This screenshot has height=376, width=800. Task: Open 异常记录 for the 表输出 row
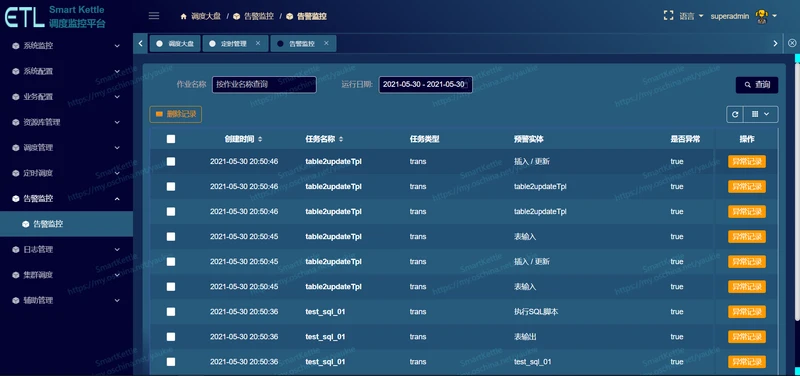pos(746,337)
